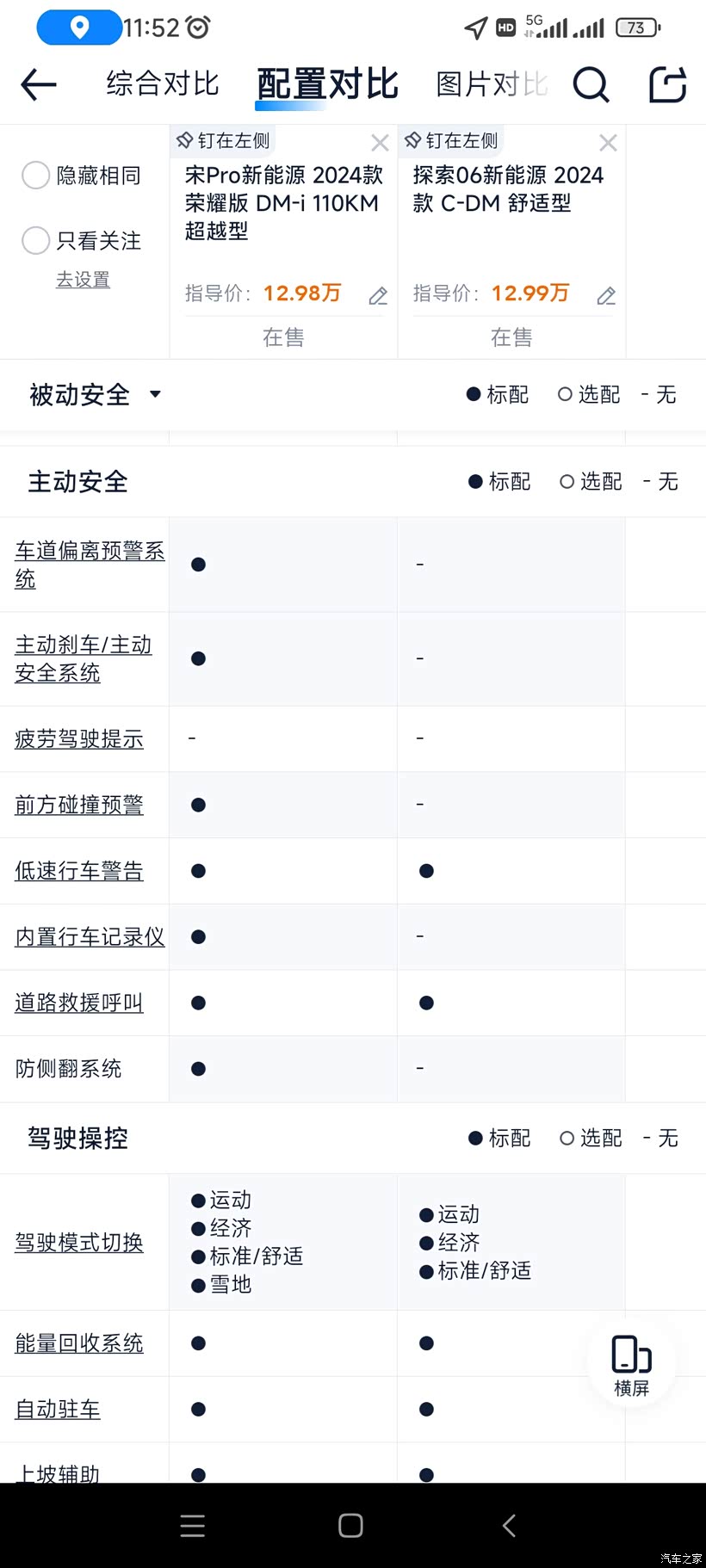Screen dimensions: 706x1568
Task: Enable 只看关注 option
Action: point(36,241)
